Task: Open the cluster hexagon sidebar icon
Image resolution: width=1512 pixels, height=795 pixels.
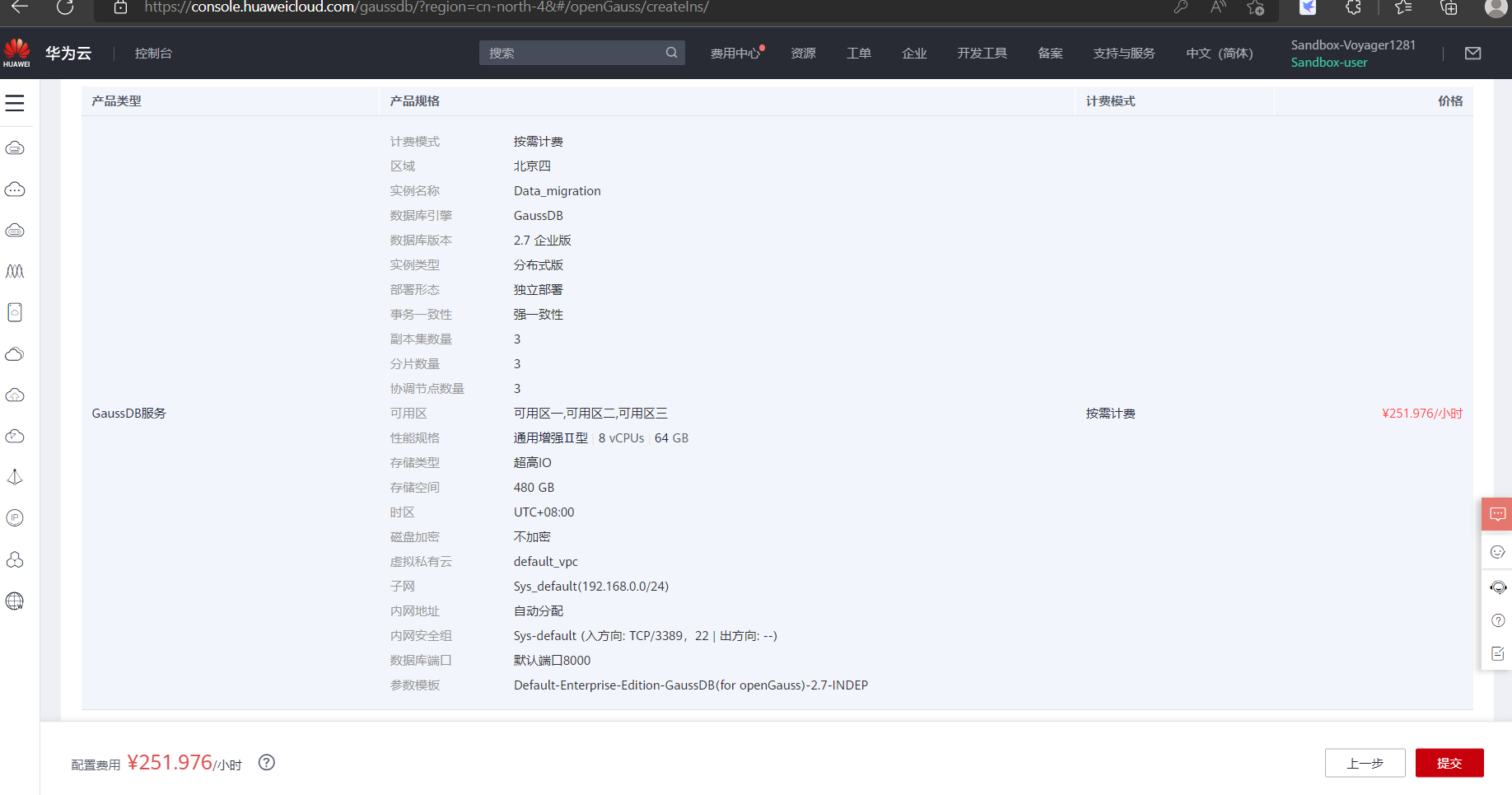Action: click(x=15, y=559)
